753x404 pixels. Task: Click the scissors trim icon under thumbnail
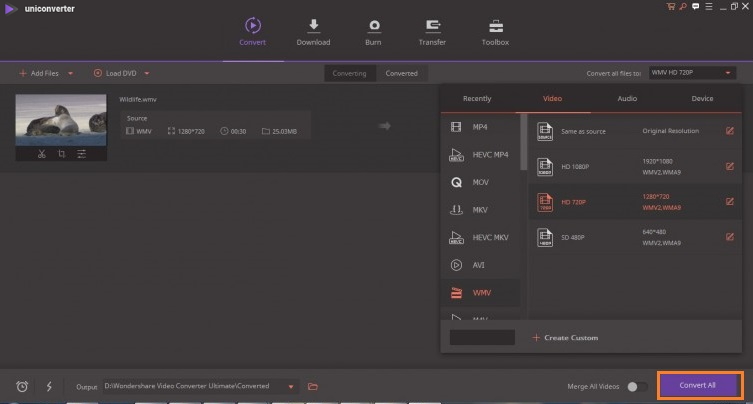pyautogui.click(x=42, y=154)
